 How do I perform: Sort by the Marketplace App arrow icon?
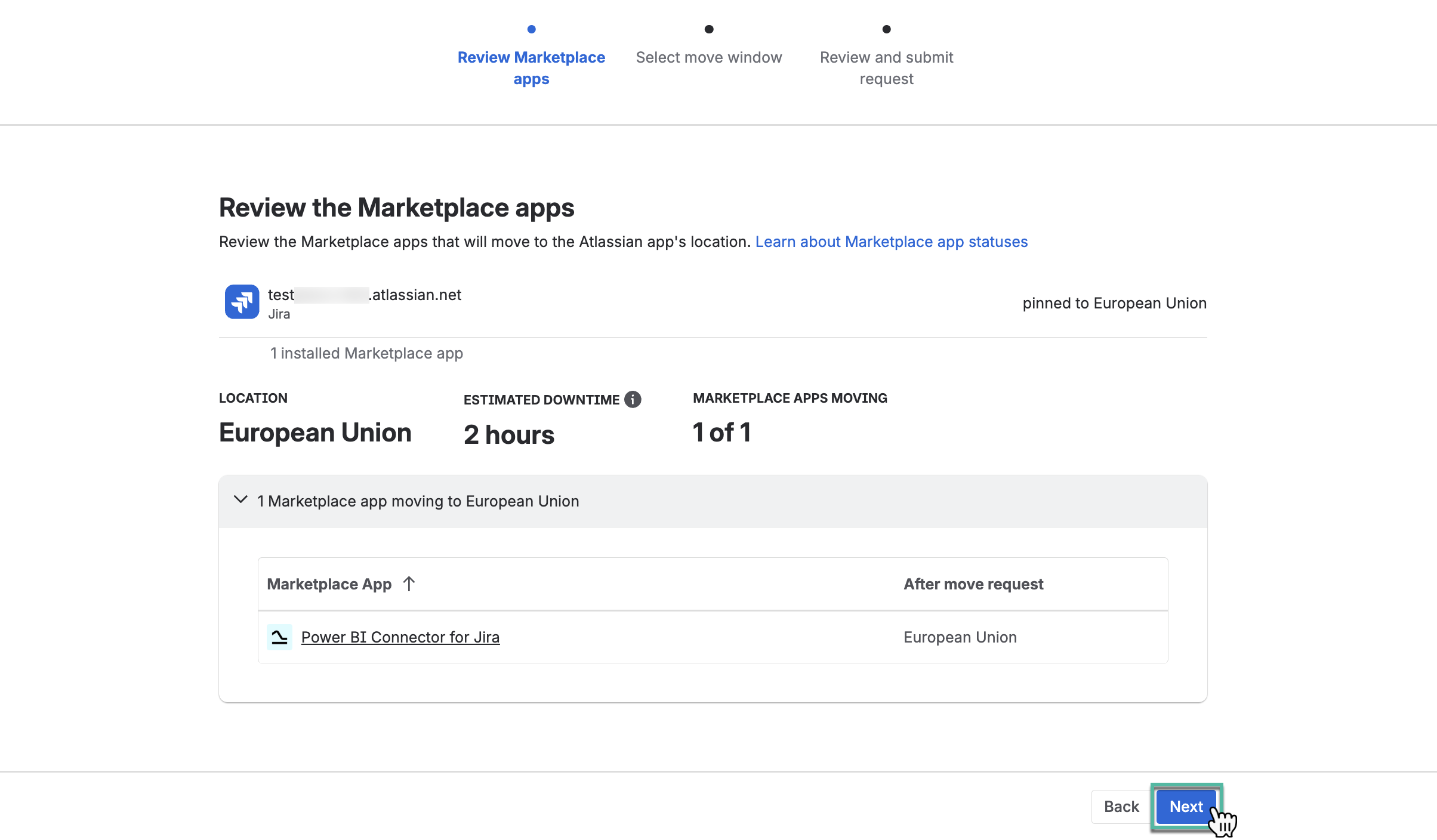409,583
